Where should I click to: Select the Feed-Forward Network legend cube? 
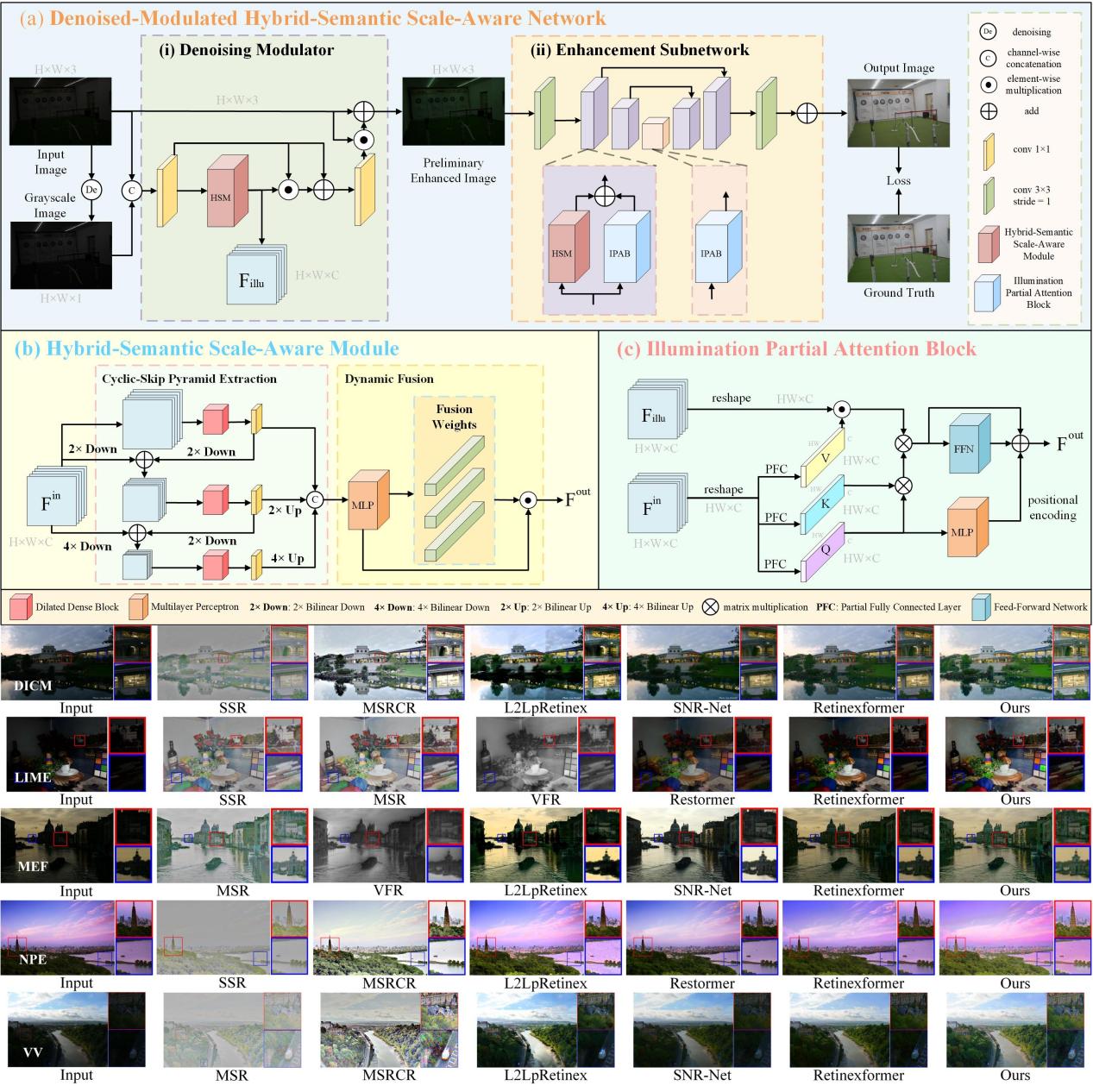(980, 606)
